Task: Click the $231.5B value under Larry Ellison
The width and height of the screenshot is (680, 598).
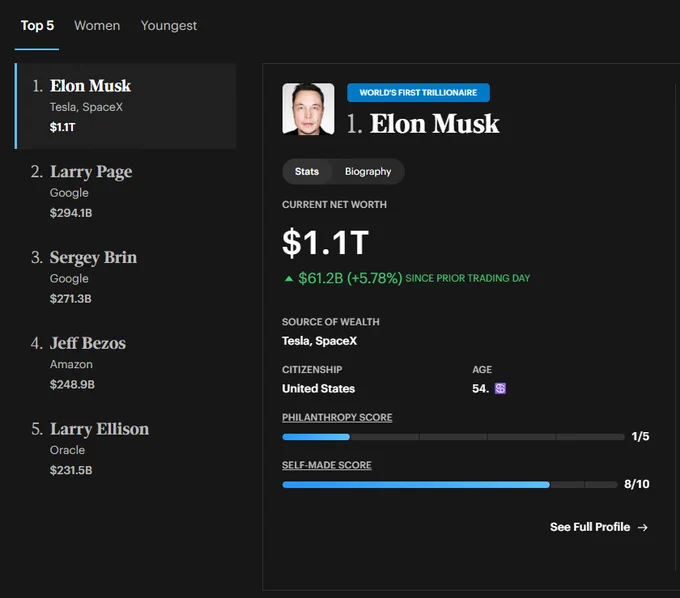Action: pyautogui.click(x=71, y=471)
